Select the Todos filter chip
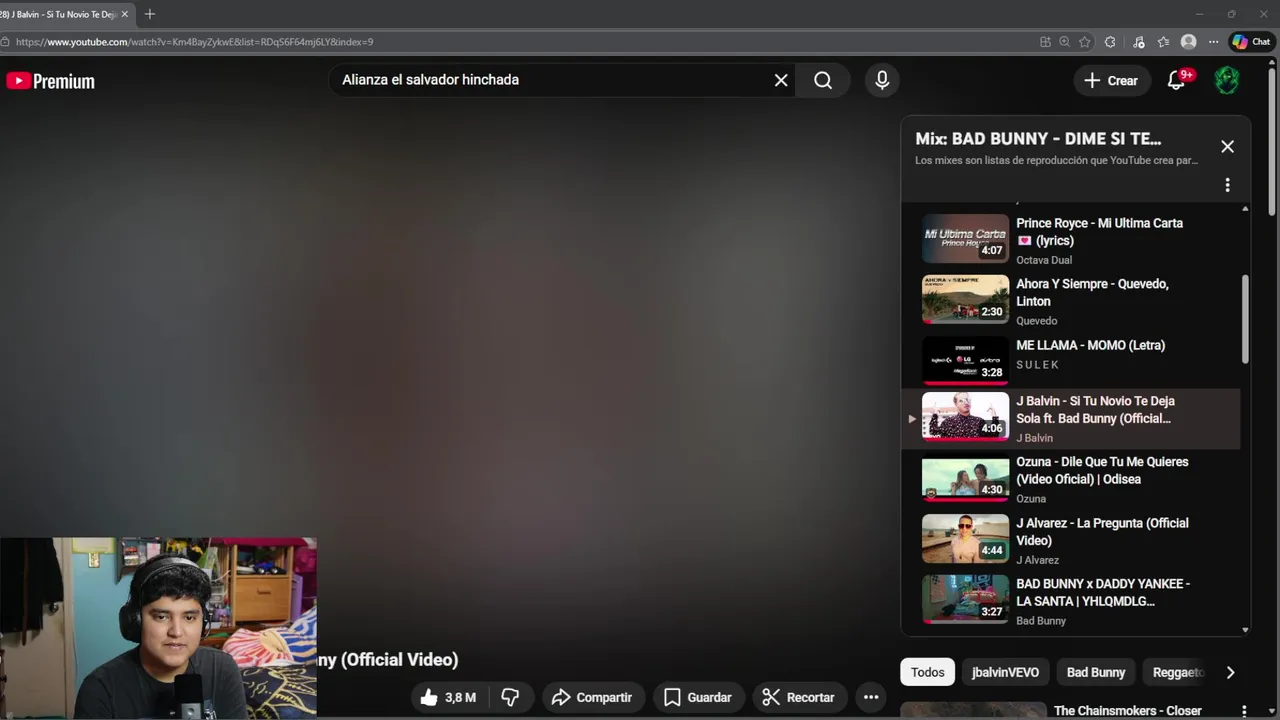The width and height of the screenshot is (1280, 720). coord(927,672)
